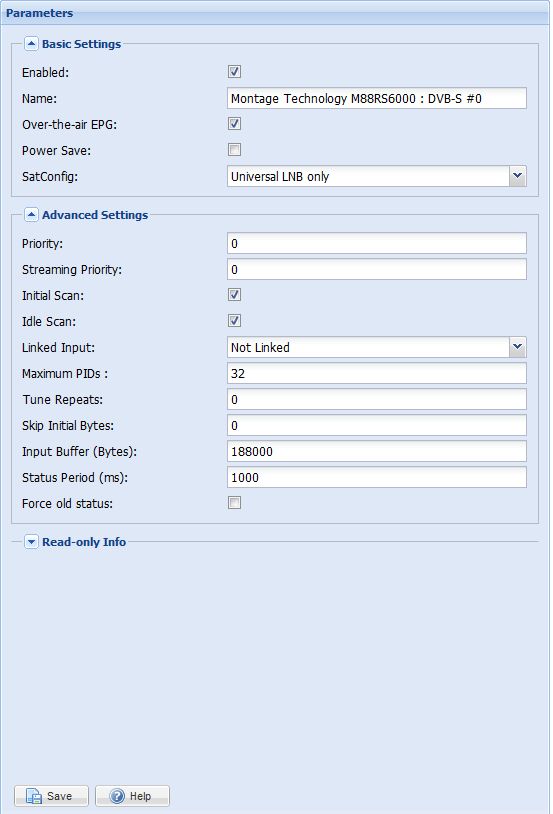Enable the Power Save checkbox
553x814 pixels.
click(x=234, y=150)
